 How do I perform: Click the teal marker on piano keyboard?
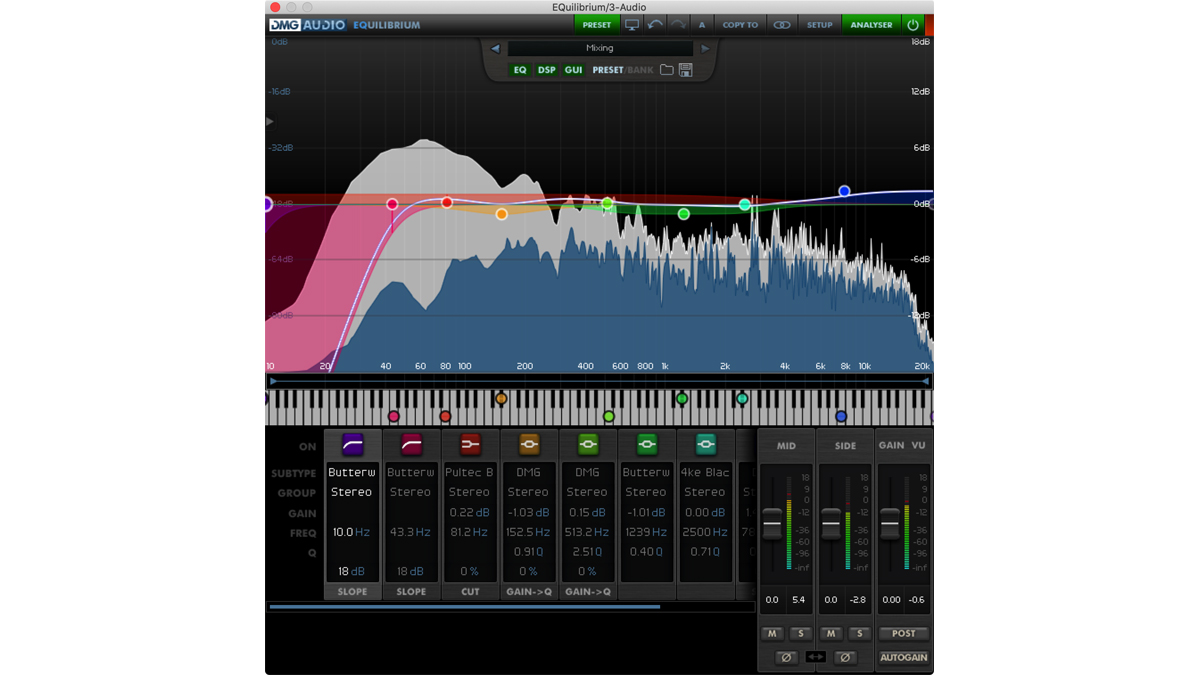(x=742, y=399)
